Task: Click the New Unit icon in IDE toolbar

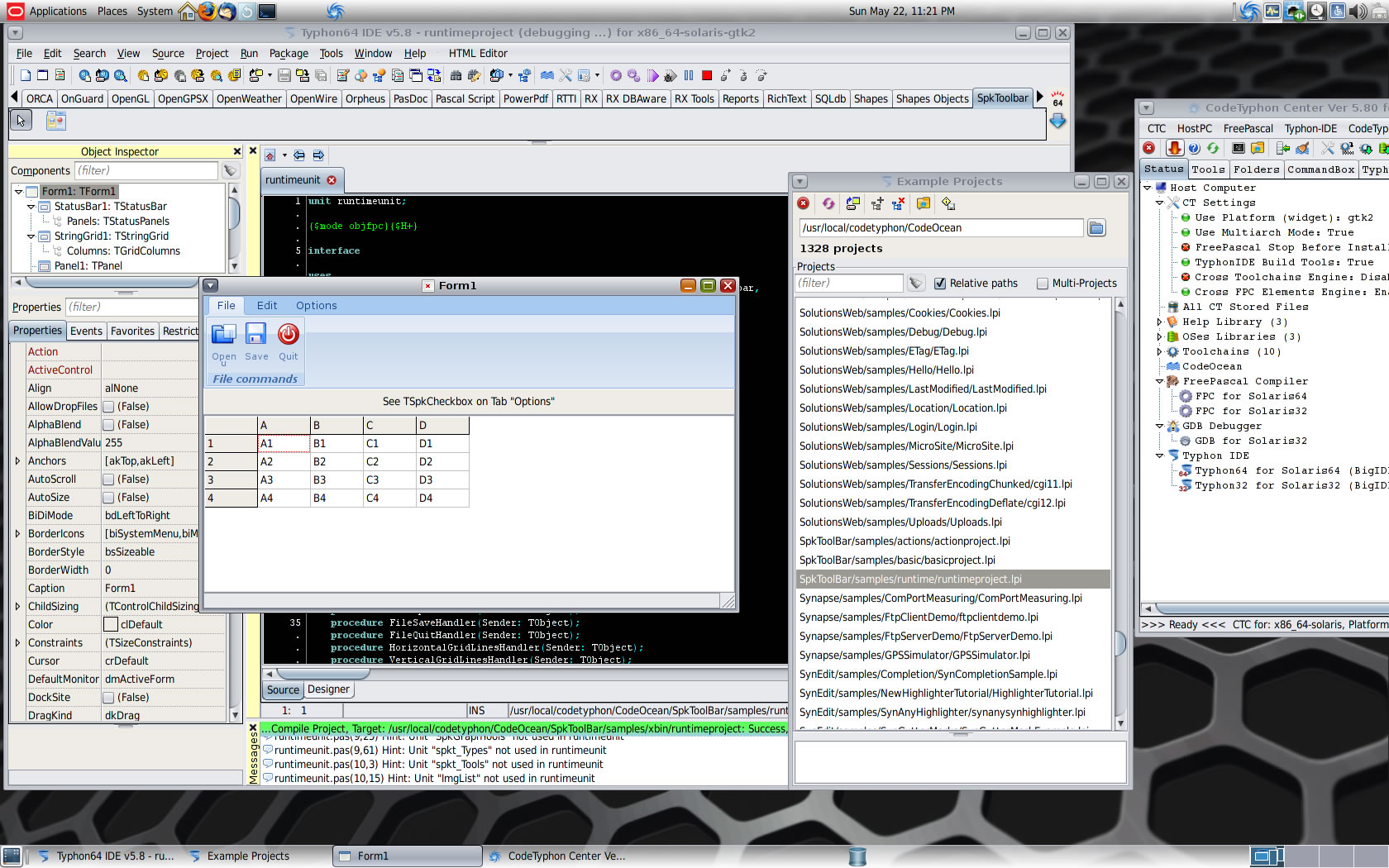Action: click(x=26, y=75)
